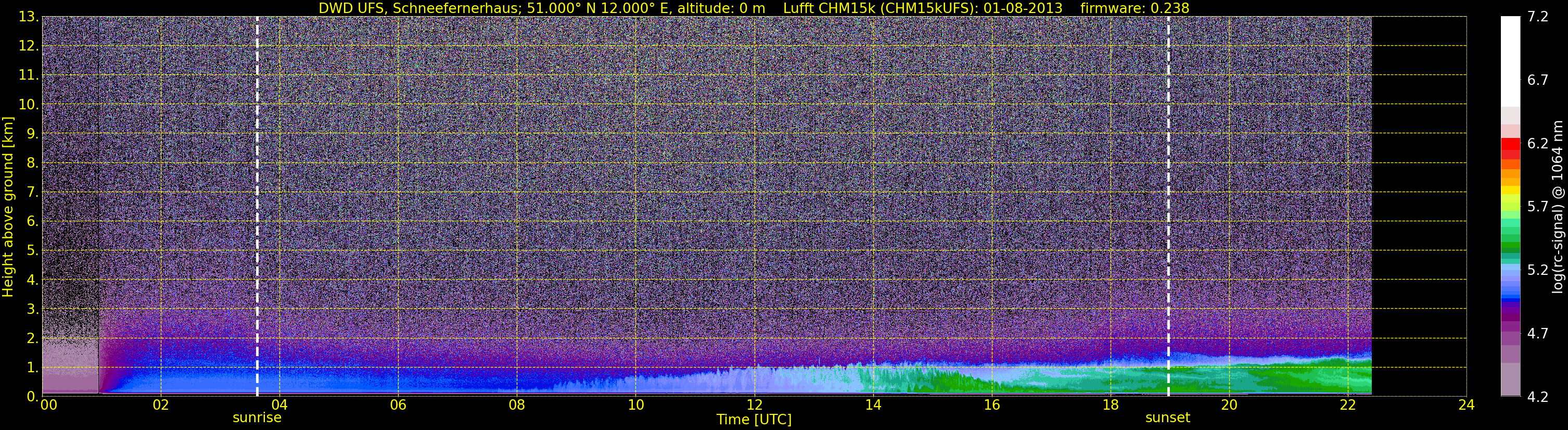Click the time axis tick '02'
1568x430 pixels.
(161, 405)
